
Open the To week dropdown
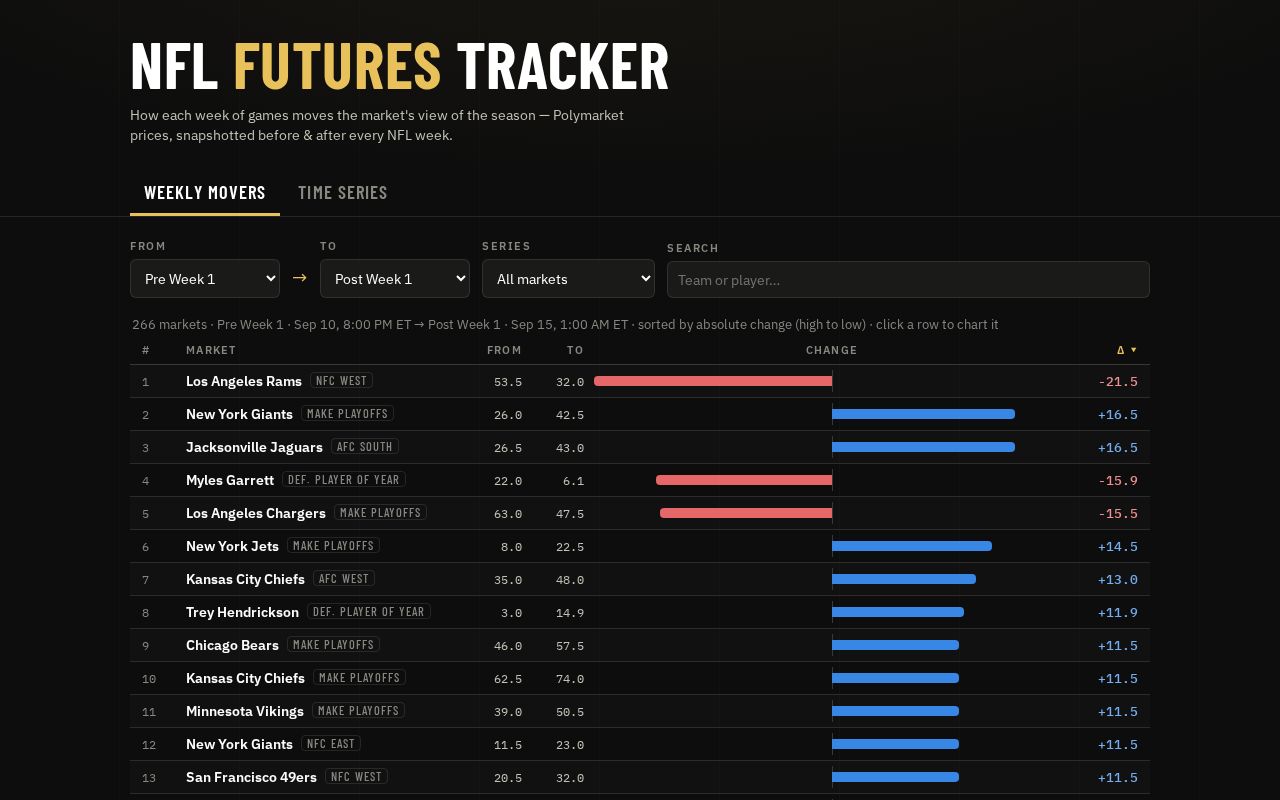click(395, 279)
